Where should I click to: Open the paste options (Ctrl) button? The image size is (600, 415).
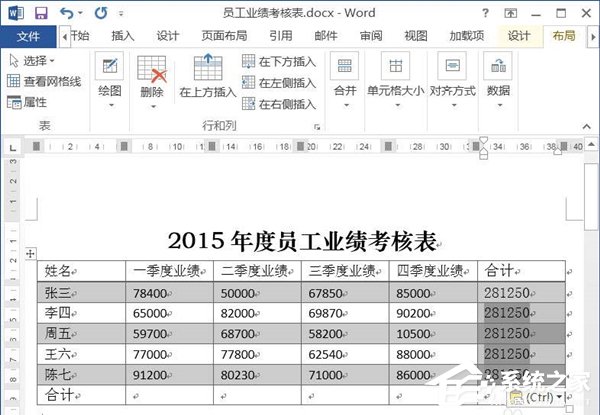(x=537, y=397)
